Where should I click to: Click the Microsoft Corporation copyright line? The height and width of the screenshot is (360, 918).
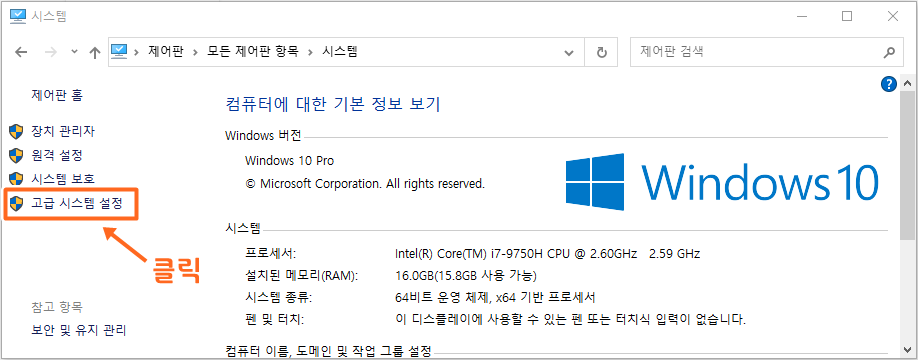[365, 184]
